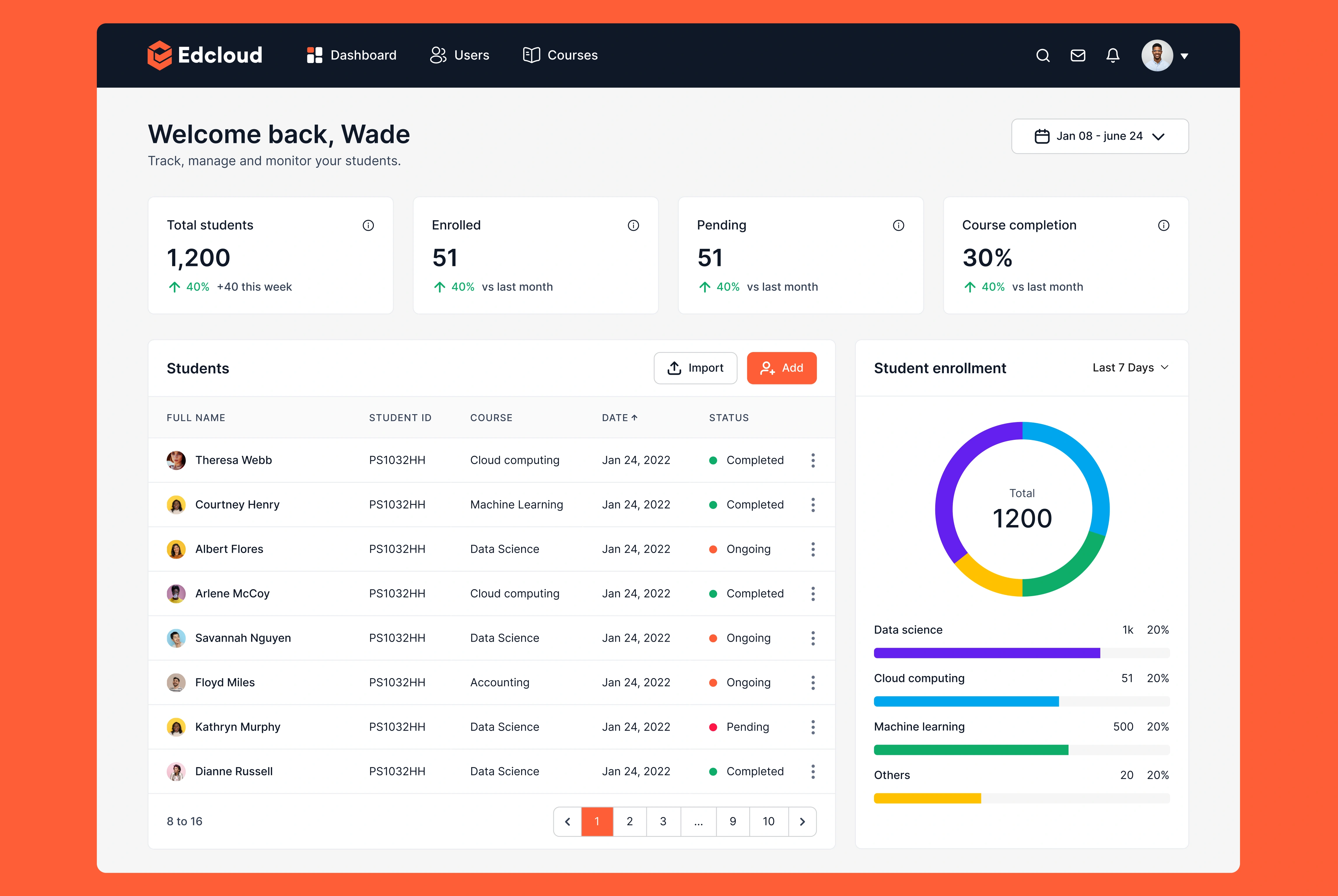
Task: Open options menu for Kathryn Murphy row
Action: [x=812, y=727]
